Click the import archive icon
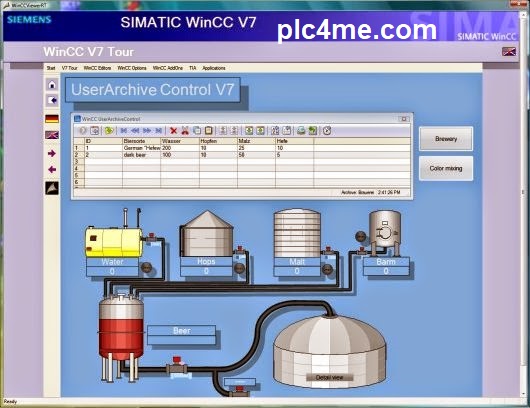Screen dimensions: 530x408 click(x=249, y=130)
